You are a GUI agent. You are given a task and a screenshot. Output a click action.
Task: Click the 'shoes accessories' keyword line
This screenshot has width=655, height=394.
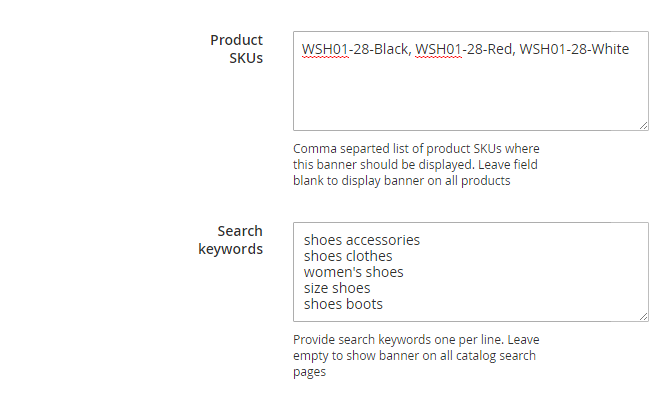[x=362, y=240]
